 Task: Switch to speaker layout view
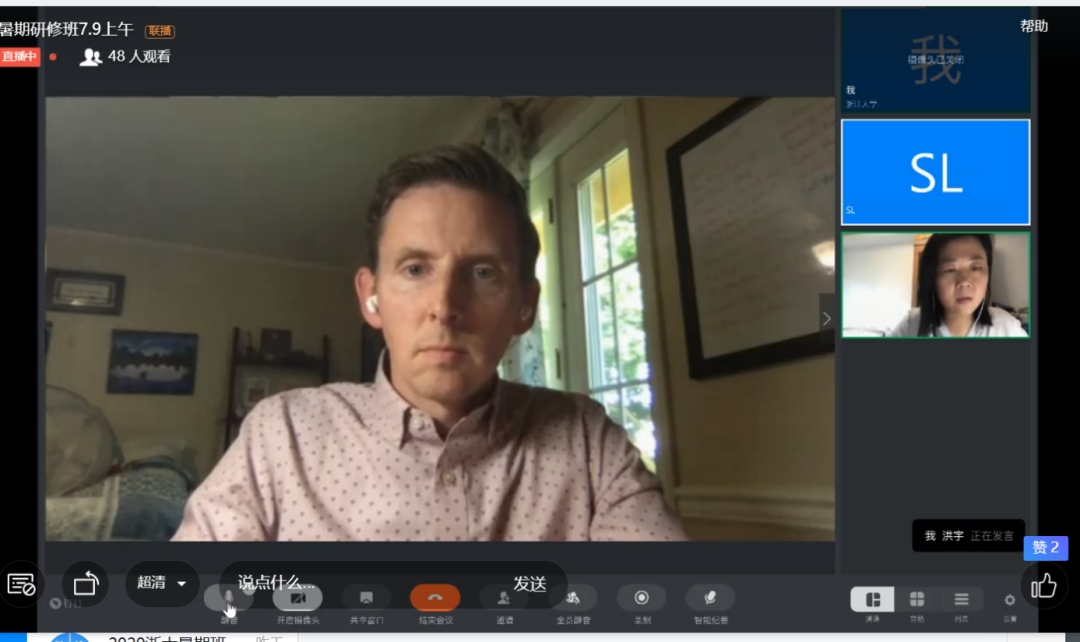[873, 599]
